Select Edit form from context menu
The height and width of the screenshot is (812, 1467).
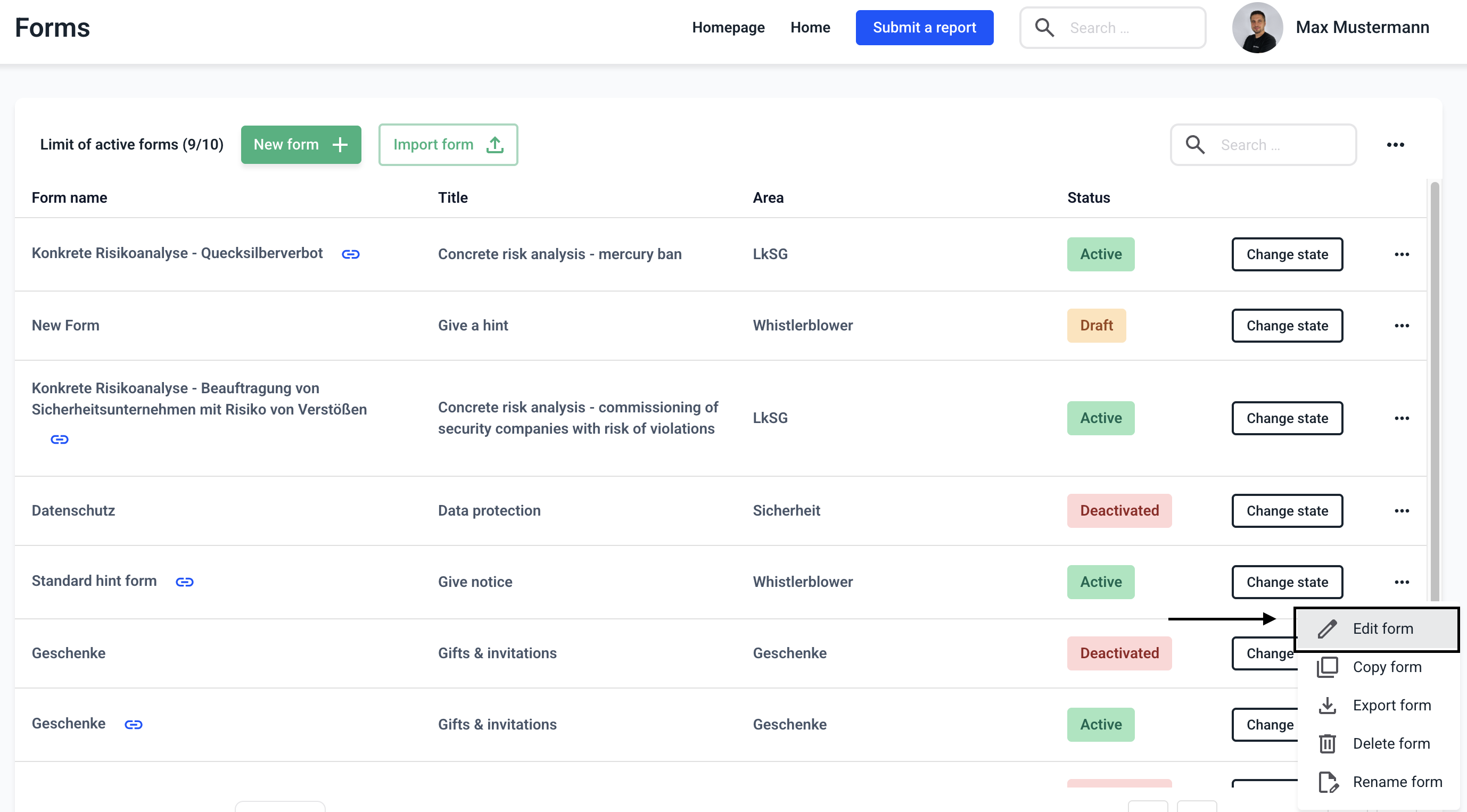pos(1382,628)
